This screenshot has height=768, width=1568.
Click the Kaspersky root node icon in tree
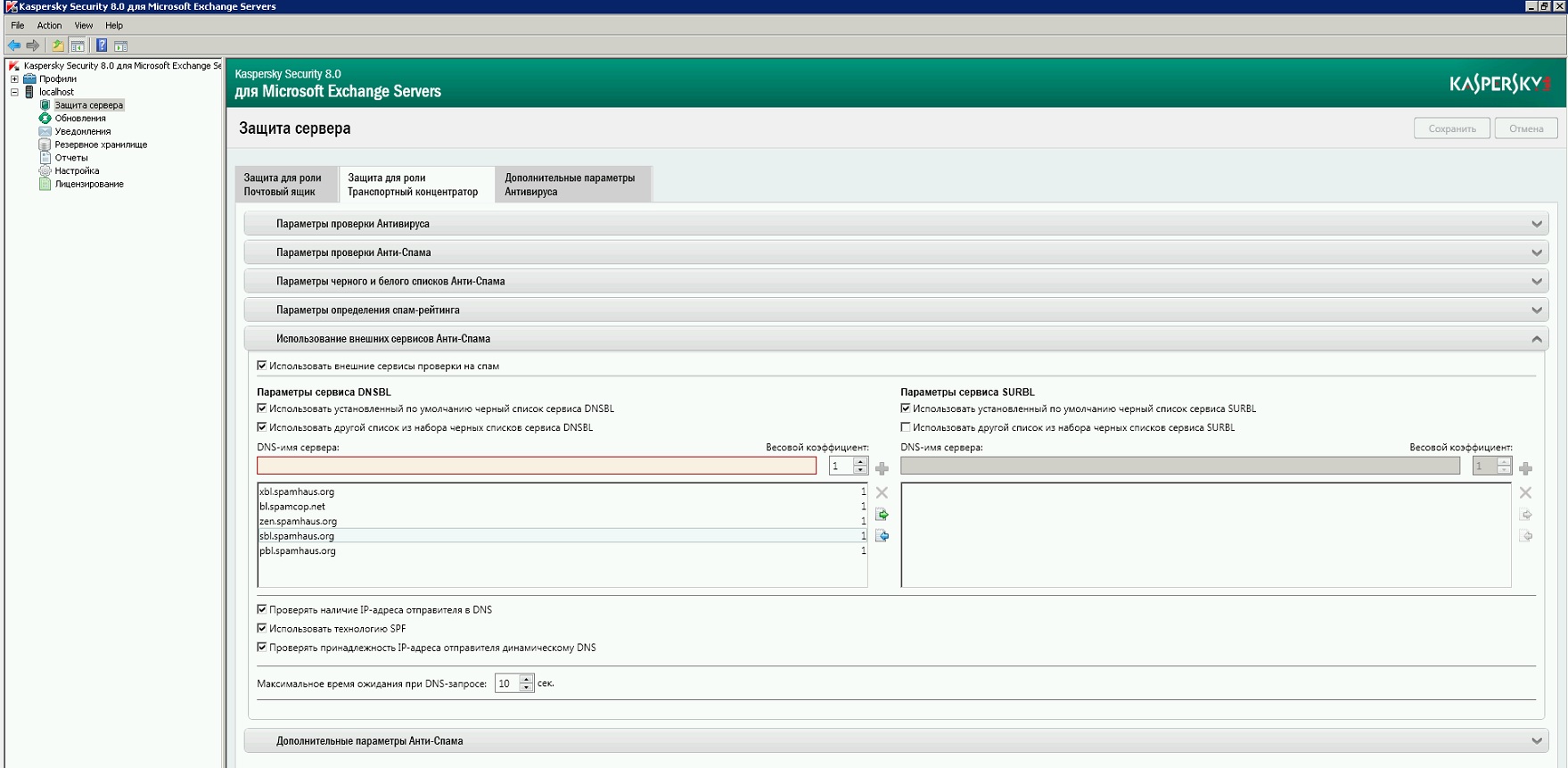pos(14,66)
